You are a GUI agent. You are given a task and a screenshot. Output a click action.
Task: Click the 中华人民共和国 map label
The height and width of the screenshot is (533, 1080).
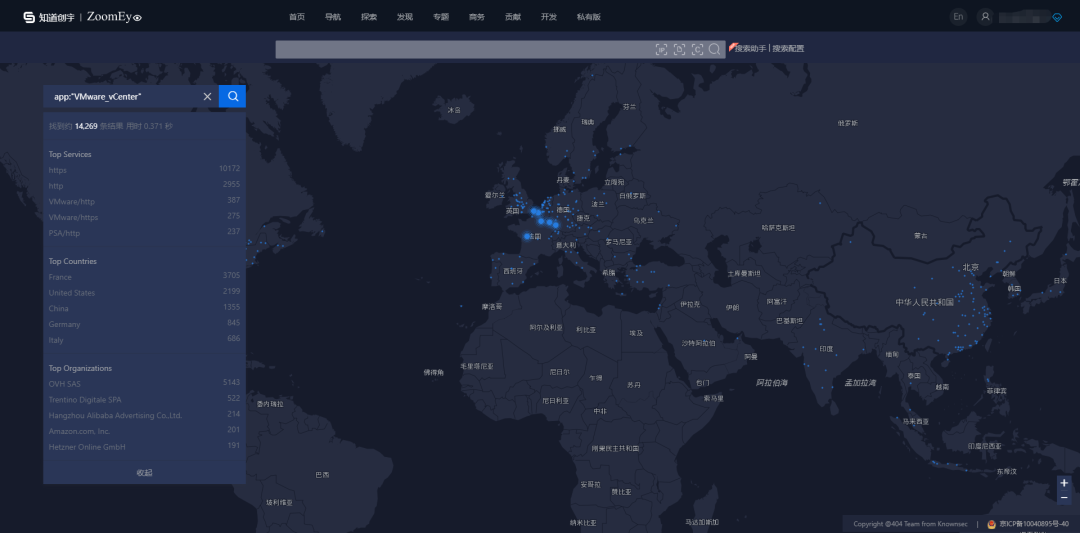tap(924, 302)
